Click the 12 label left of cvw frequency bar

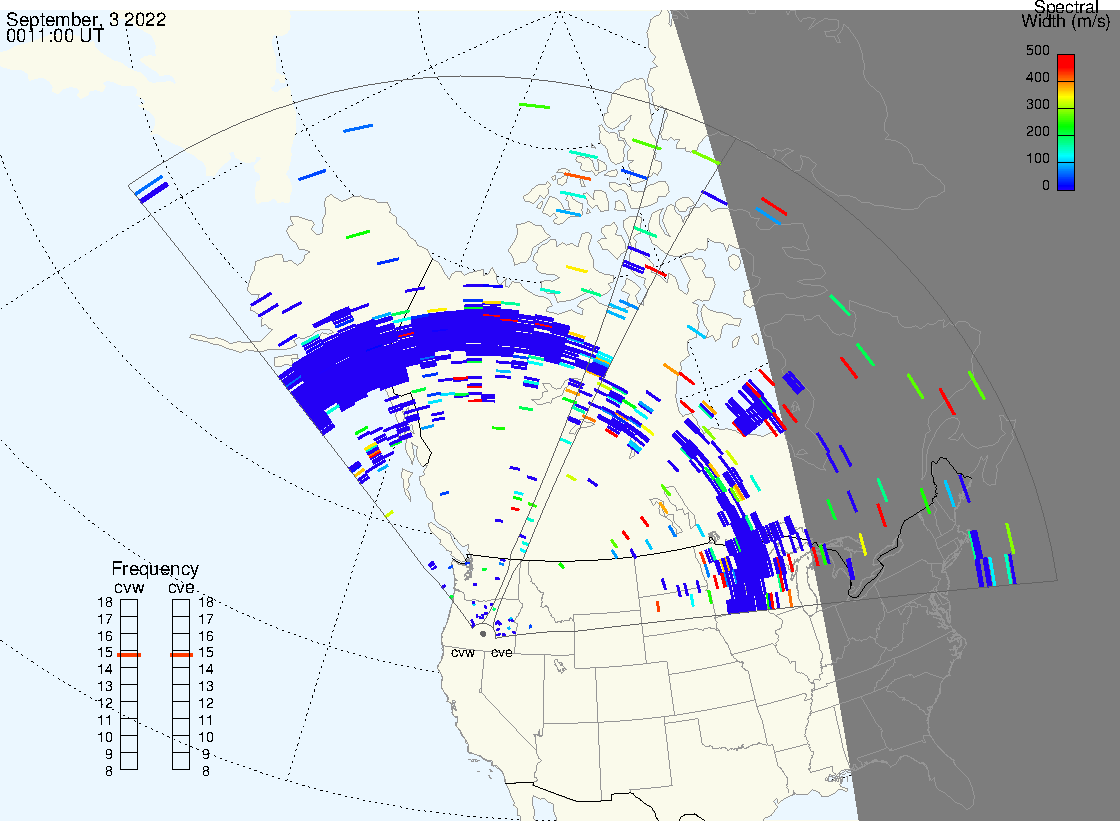click(105, 704)
